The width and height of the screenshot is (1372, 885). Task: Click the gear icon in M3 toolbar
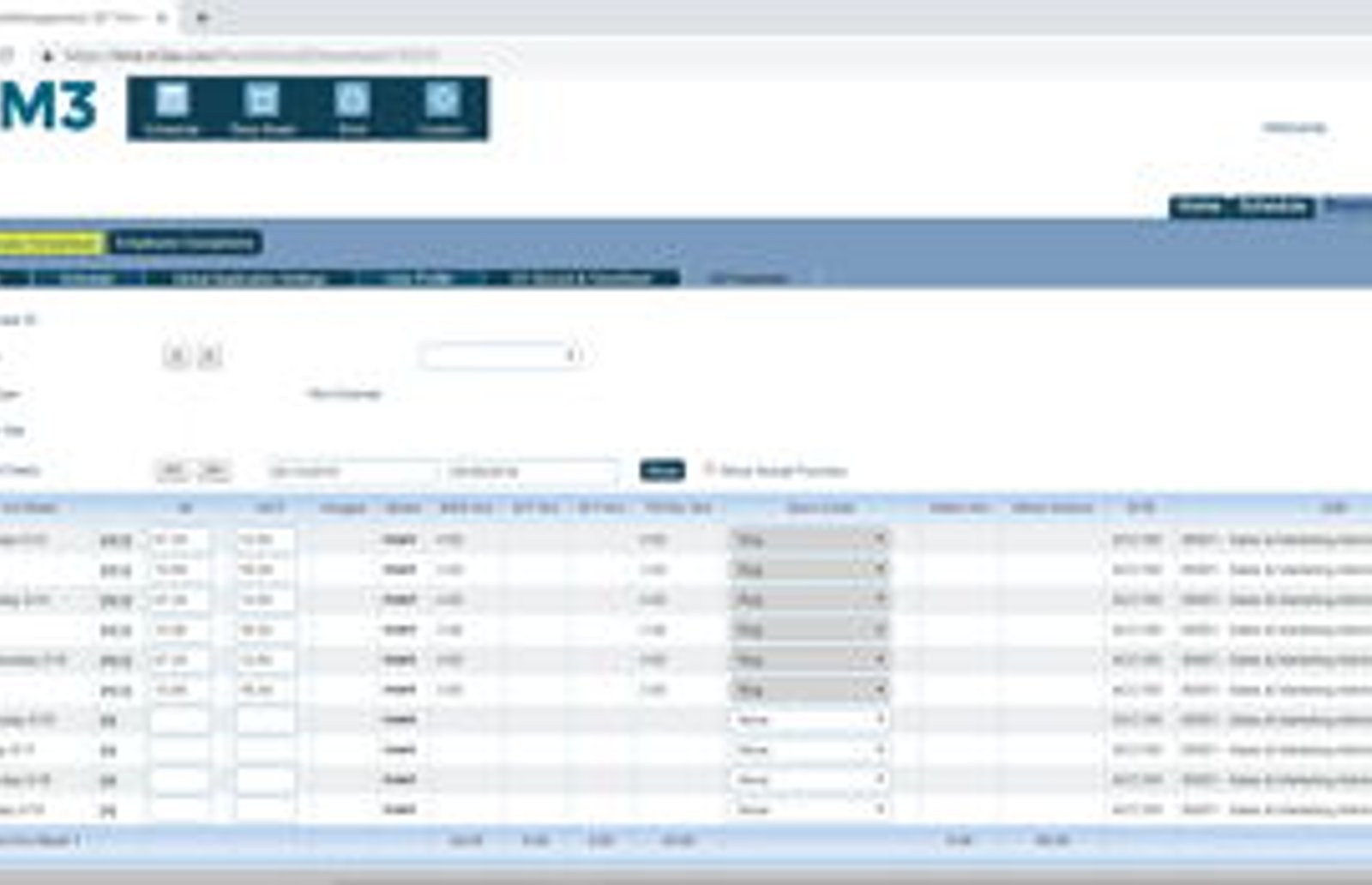click(x=442, y=109)
